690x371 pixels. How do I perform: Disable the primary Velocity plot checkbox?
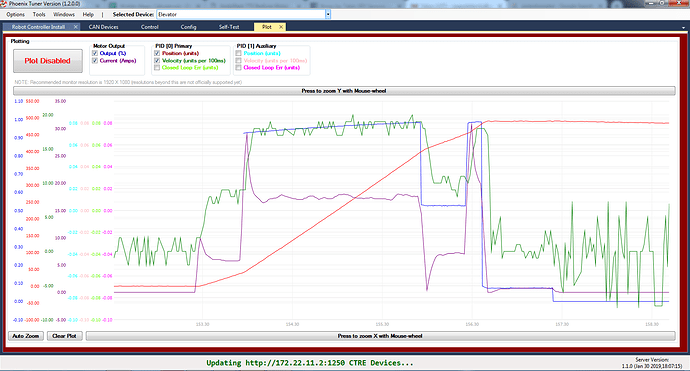click(x=157, y=60)
